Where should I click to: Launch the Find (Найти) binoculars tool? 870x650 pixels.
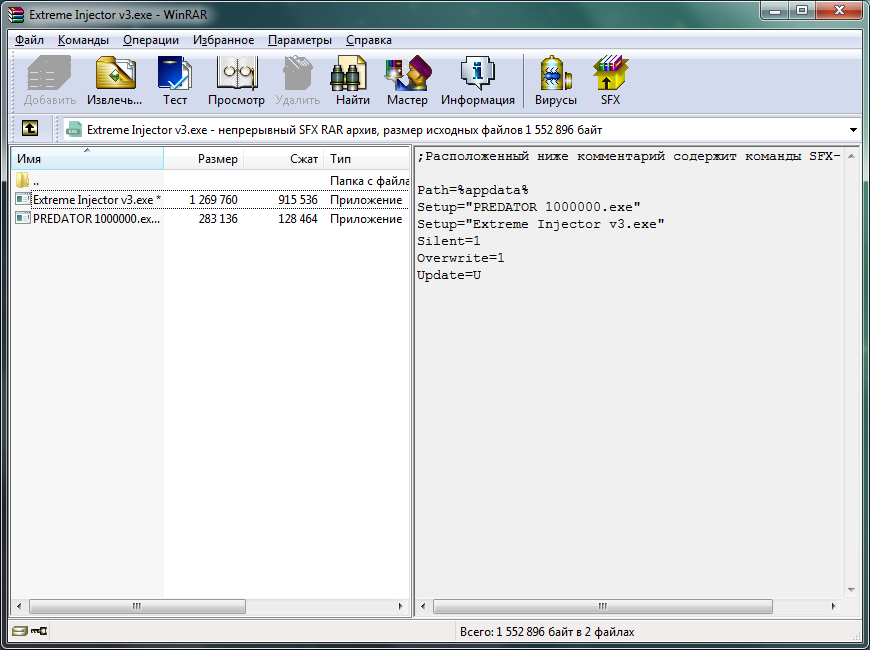(352, 81)
